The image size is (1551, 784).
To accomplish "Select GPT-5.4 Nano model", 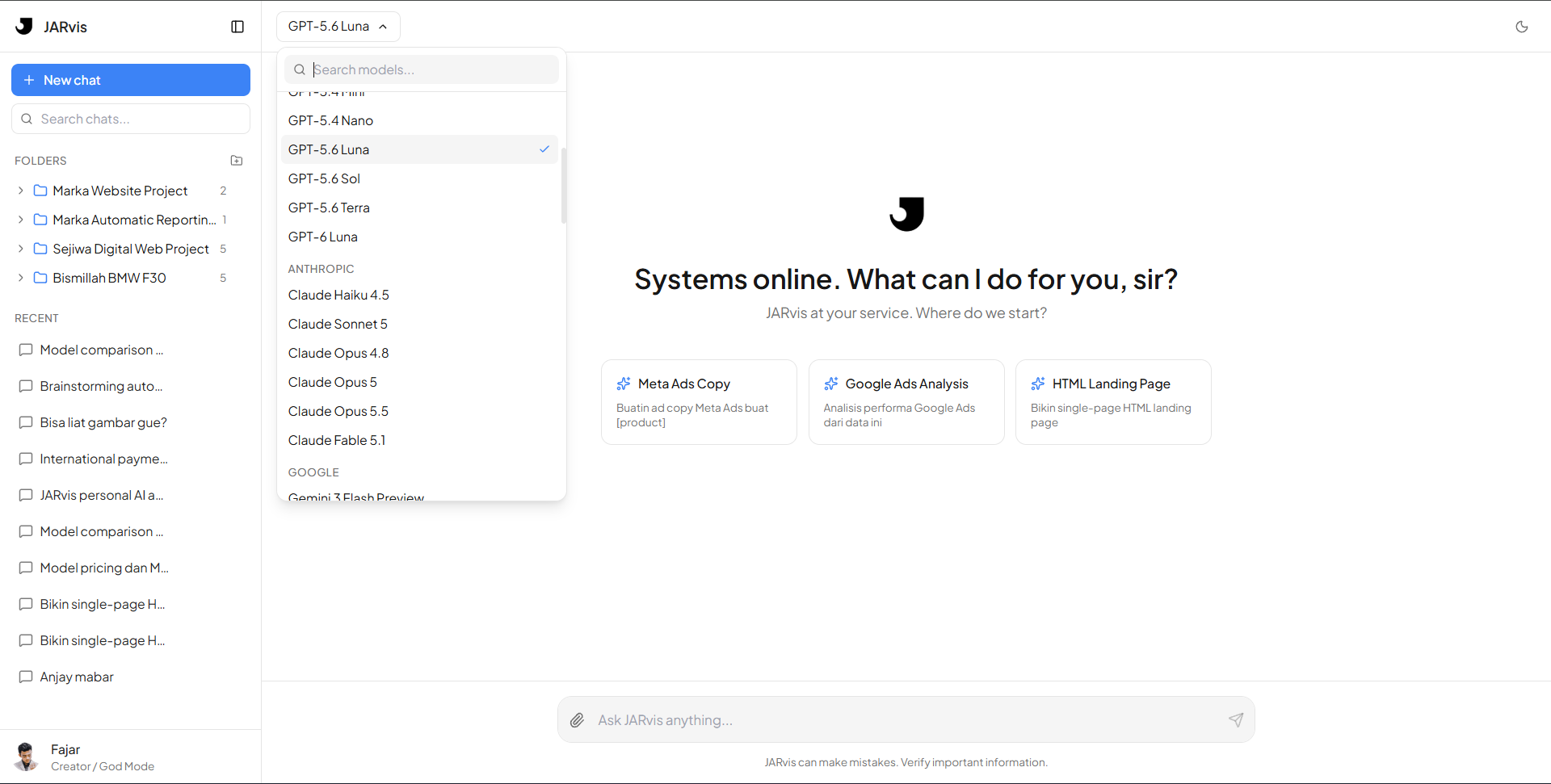I will click(x=419, y=120).
